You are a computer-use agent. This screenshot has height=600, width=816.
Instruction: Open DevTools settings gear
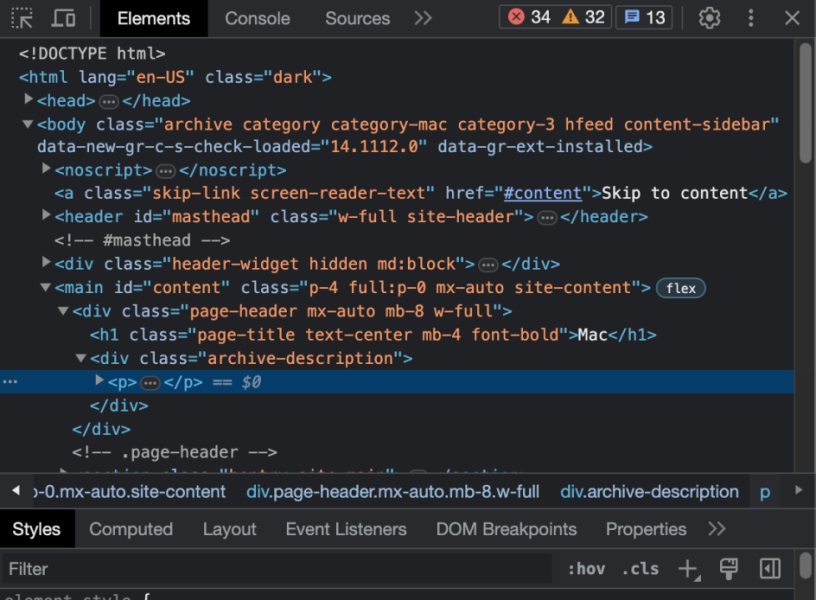click(x=709, y=17)
